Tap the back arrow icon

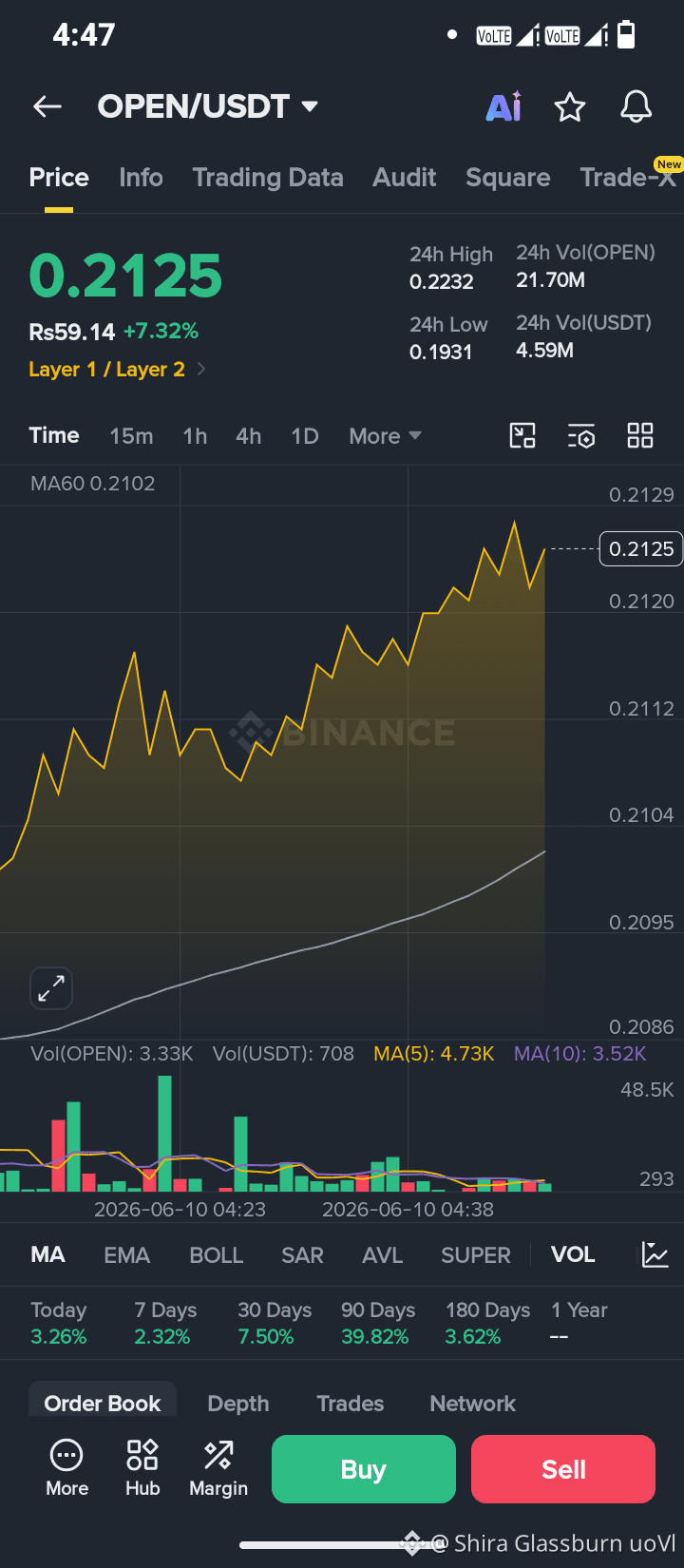pyautogui.click(x=47, y=106)
